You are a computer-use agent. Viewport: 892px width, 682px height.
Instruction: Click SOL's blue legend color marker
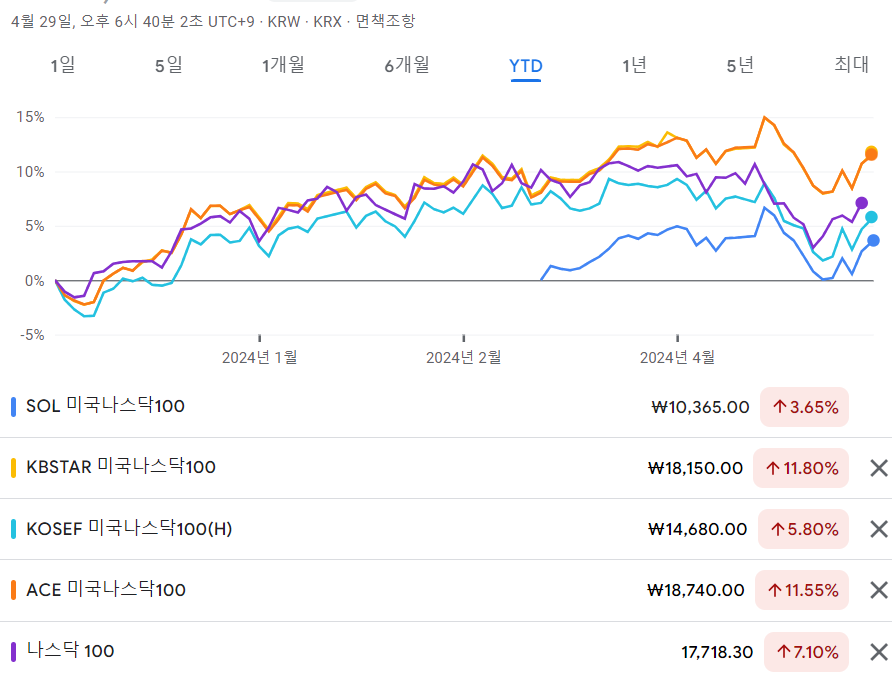point(11,407)
